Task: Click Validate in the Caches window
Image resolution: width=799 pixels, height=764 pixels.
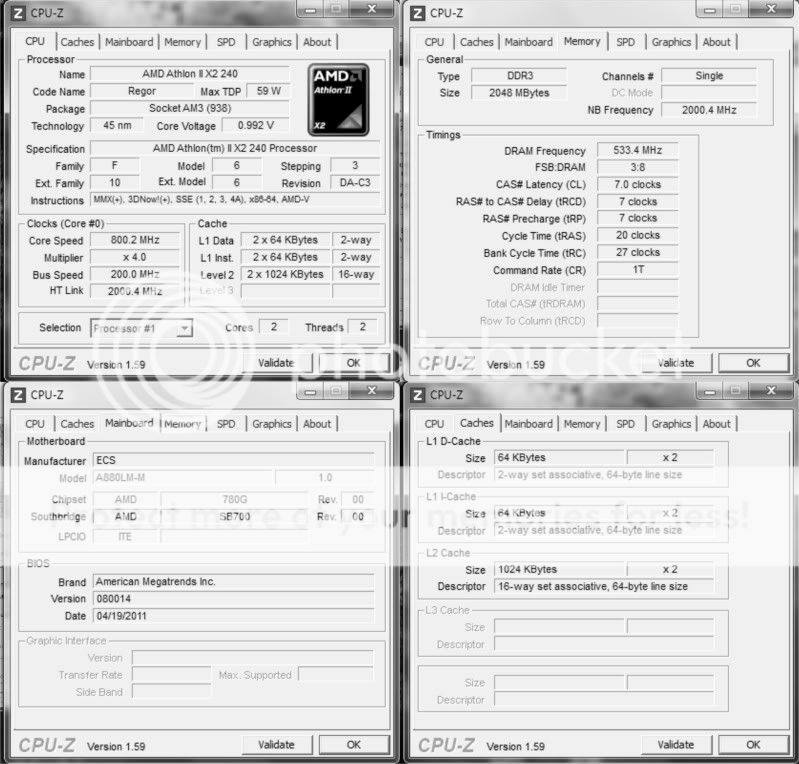Action: tap(676, 745)
